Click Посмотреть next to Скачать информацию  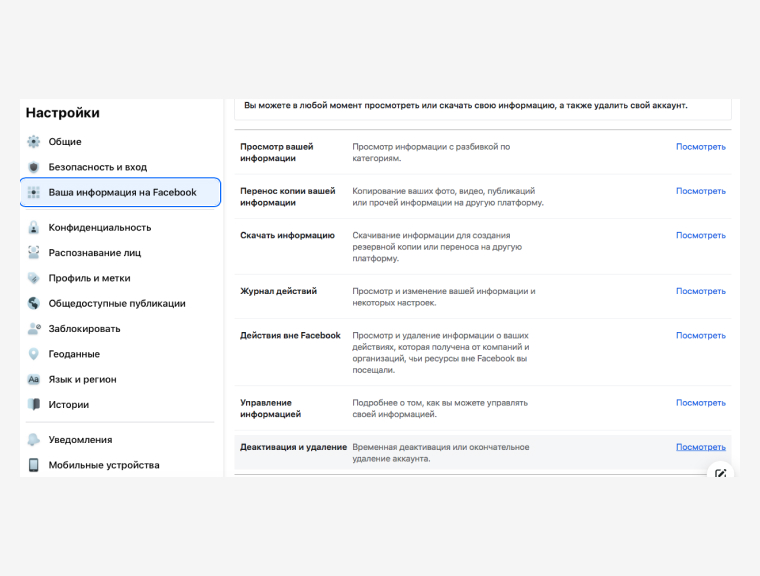click(x=700, y=236)
